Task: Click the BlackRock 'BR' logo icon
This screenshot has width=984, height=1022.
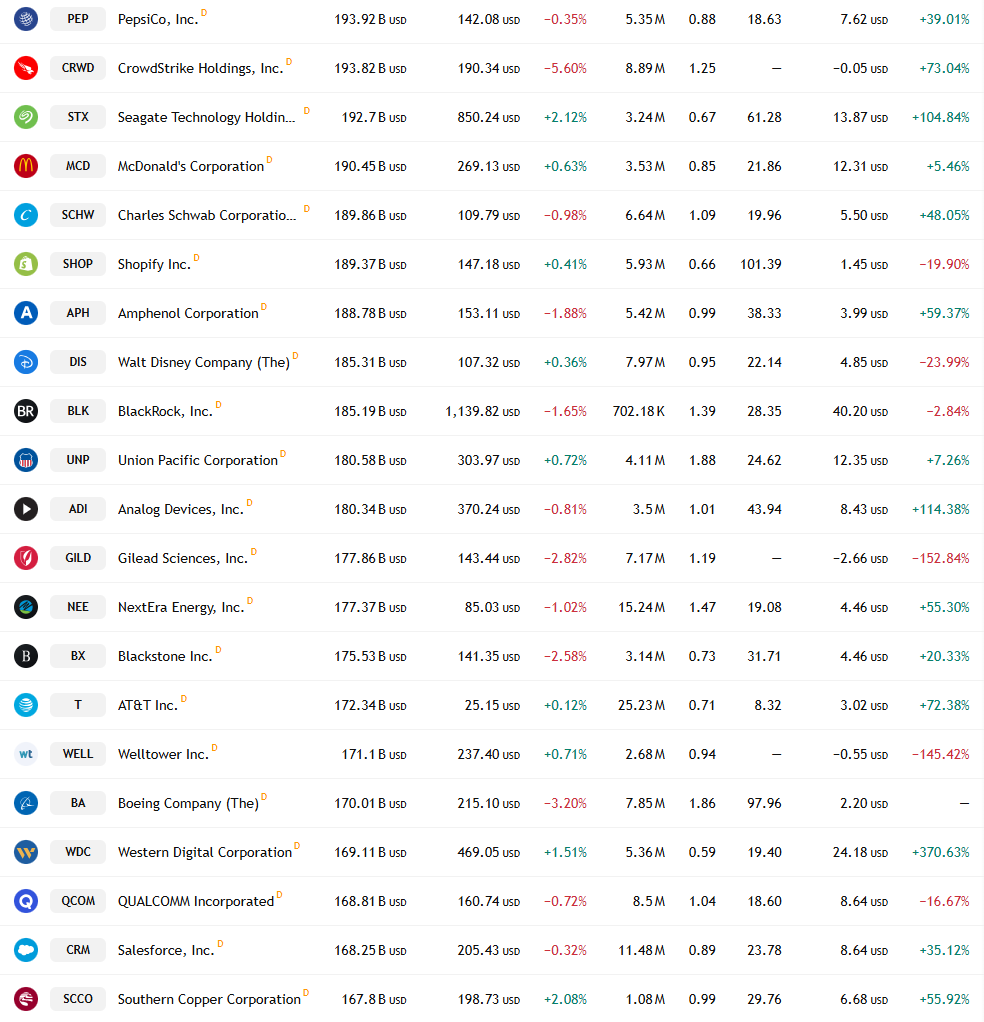Action: click(26, 411)
